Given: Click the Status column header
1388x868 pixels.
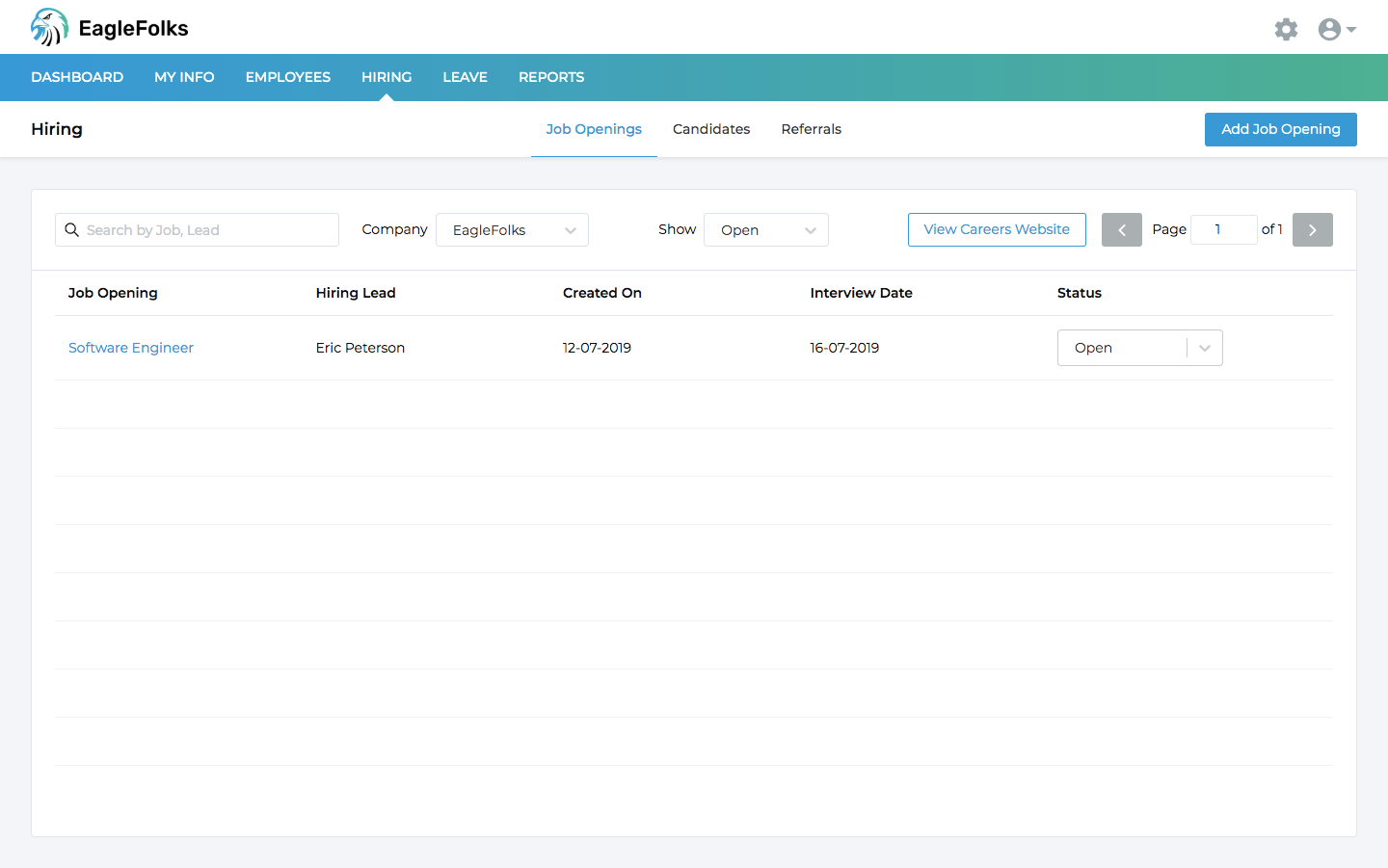Looking at the screenshot, I should pyautogui.click(x=1080, y=293).
